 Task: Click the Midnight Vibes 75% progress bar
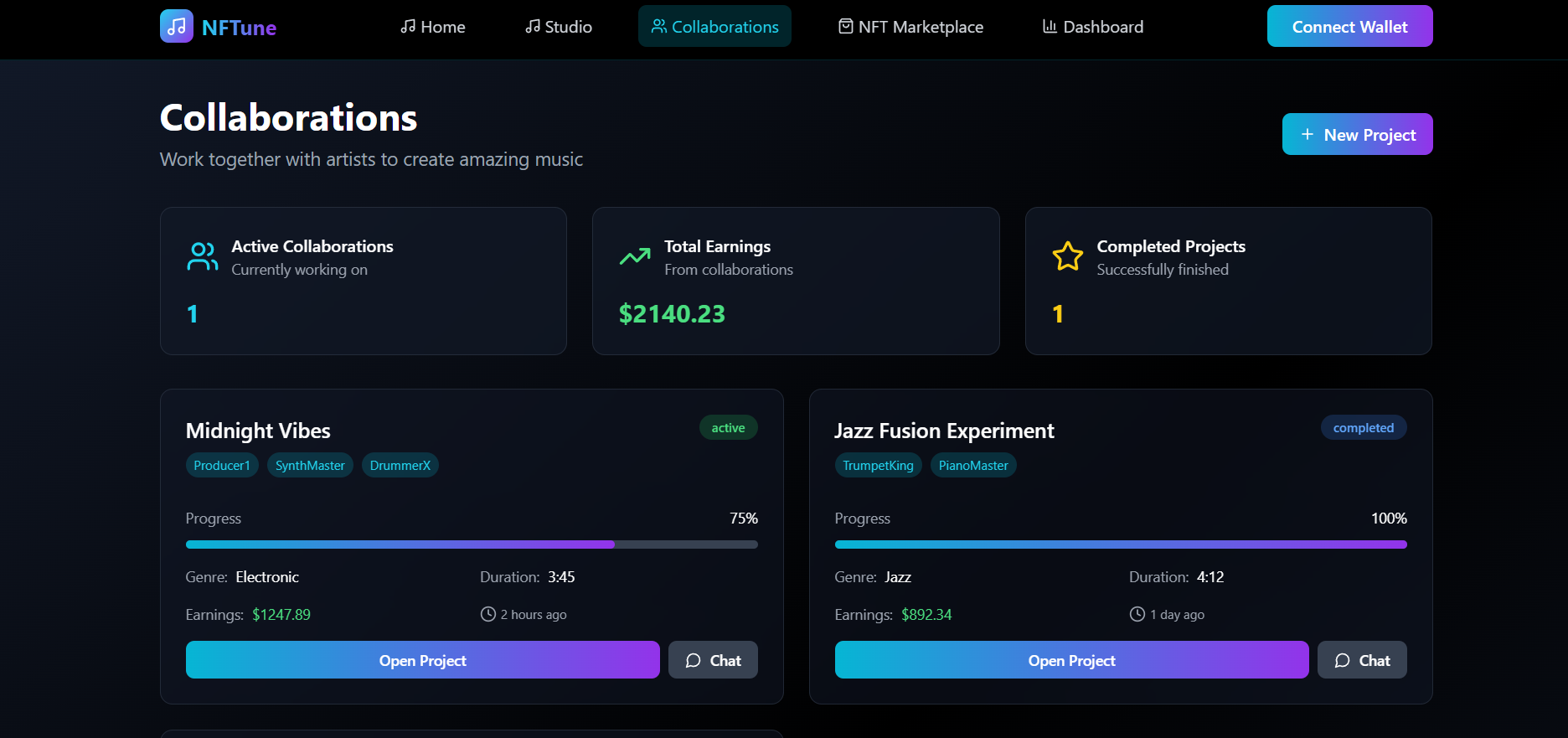point(472,544)
